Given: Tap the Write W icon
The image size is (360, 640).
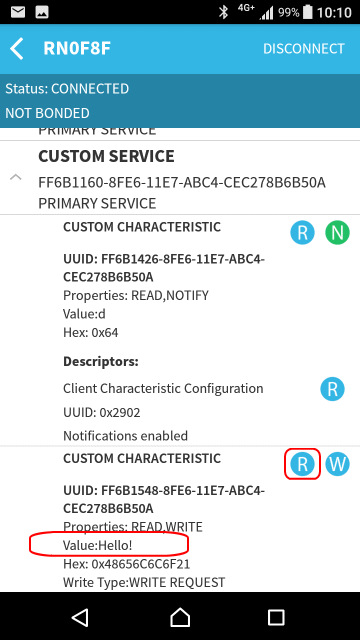Looking at the screenshot, I should (337, 464).
